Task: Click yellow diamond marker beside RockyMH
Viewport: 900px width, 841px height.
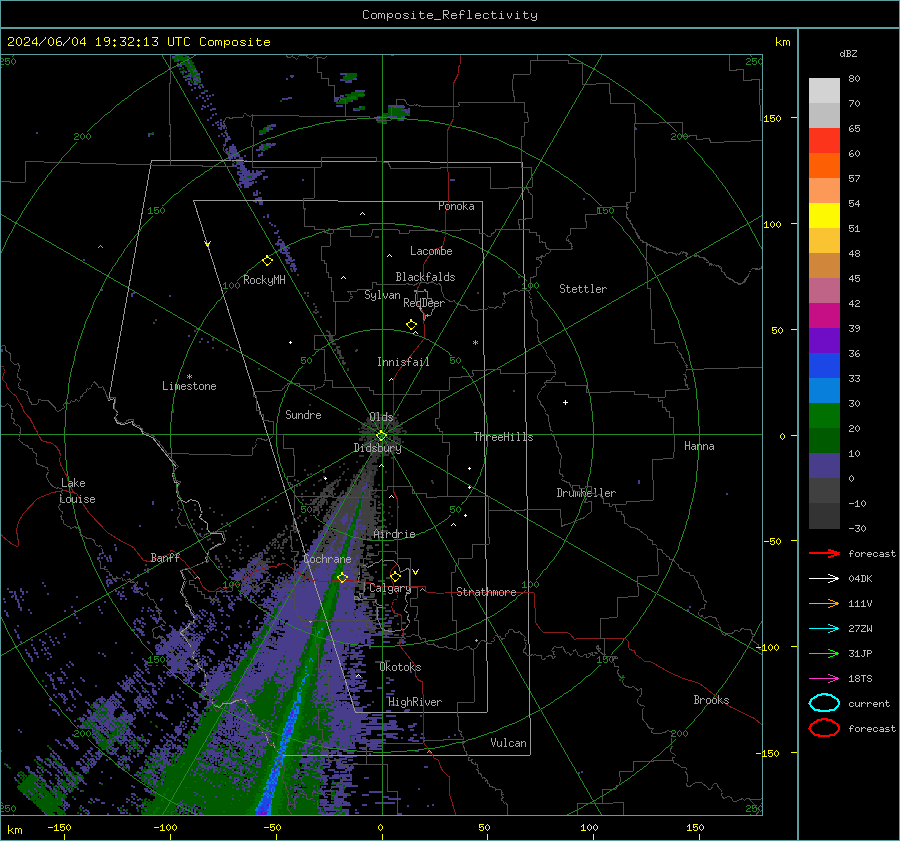Action: coord(267,261)
